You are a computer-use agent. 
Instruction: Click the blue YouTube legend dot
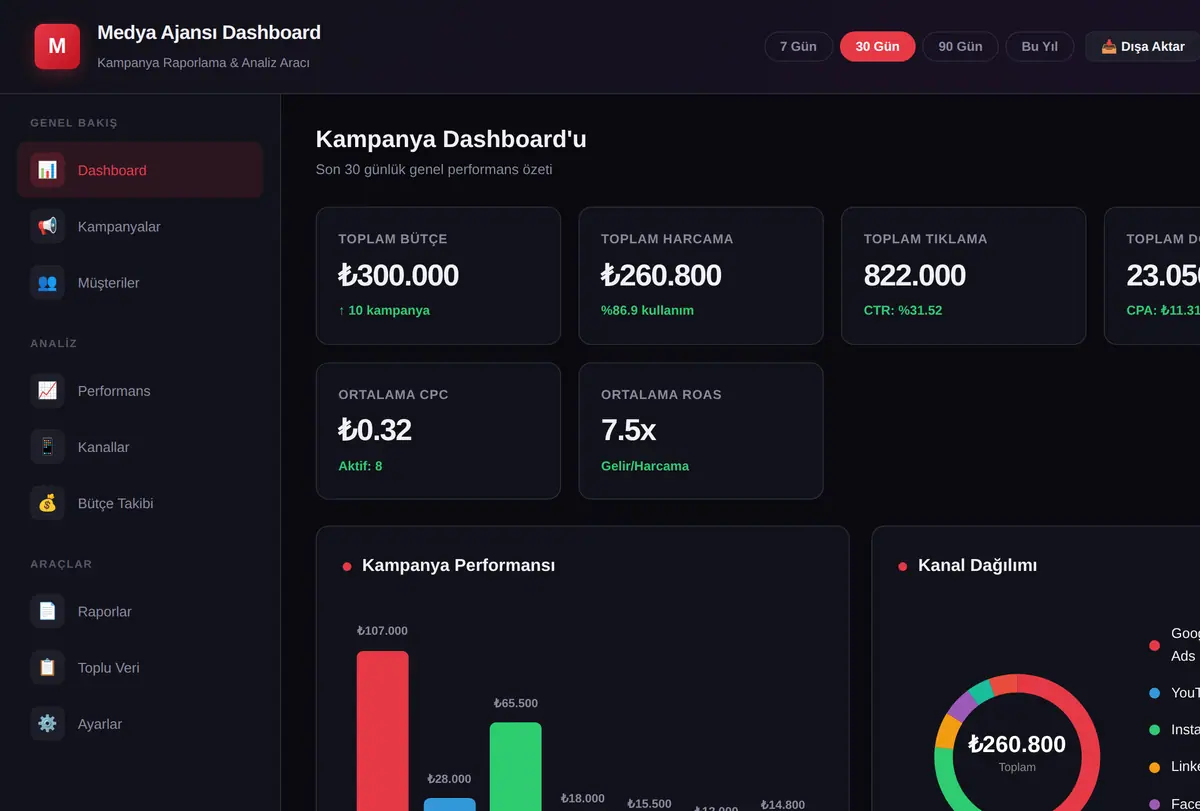(x=1154, y=692)
